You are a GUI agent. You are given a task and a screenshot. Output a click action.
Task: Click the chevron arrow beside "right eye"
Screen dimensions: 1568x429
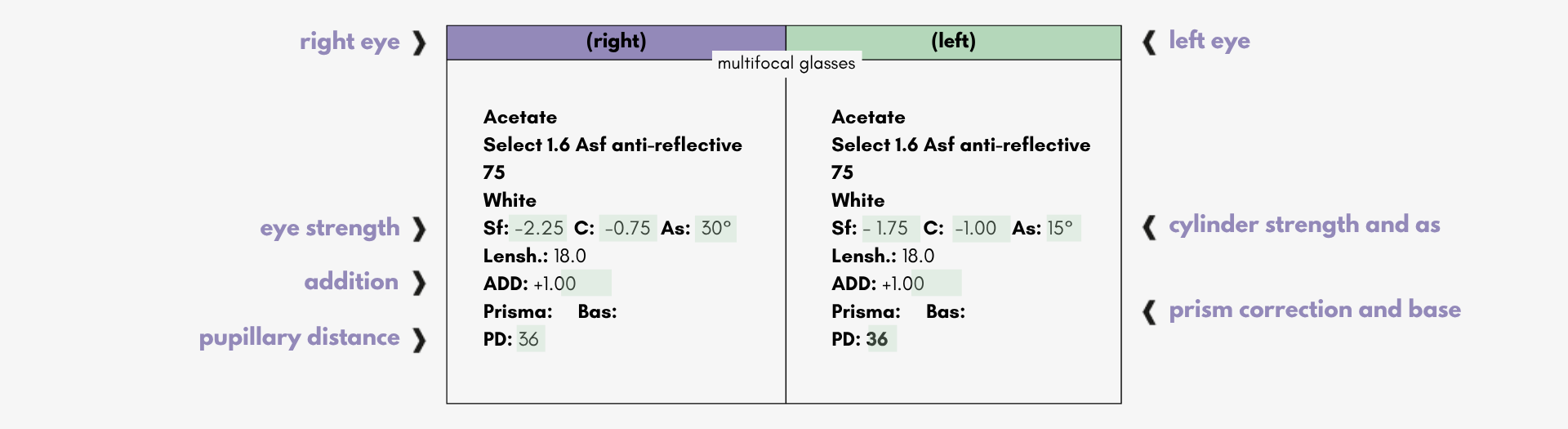coord(419,42)
